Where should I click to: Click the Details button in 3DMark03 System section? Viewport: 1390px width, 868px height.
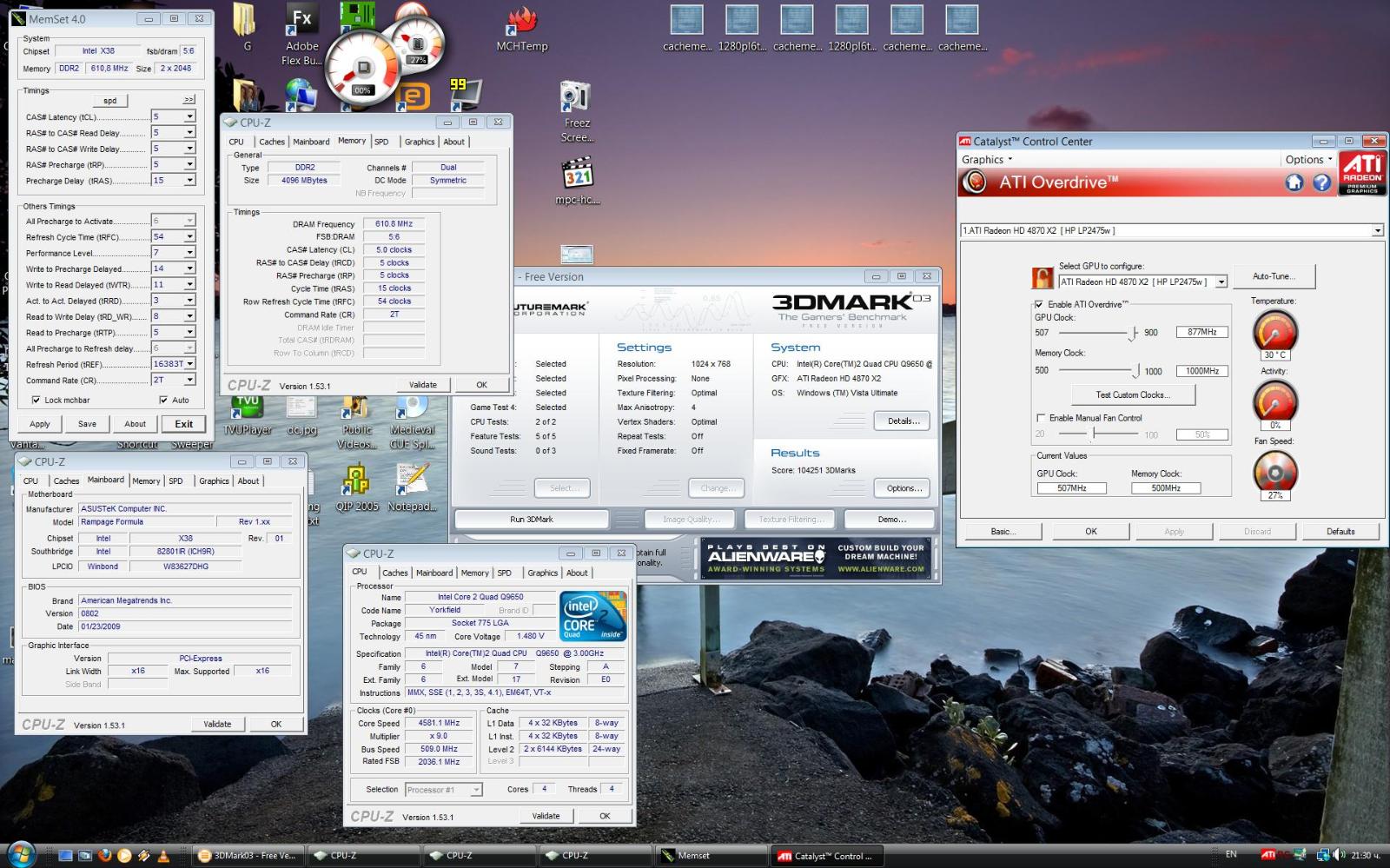pos(903,421)
